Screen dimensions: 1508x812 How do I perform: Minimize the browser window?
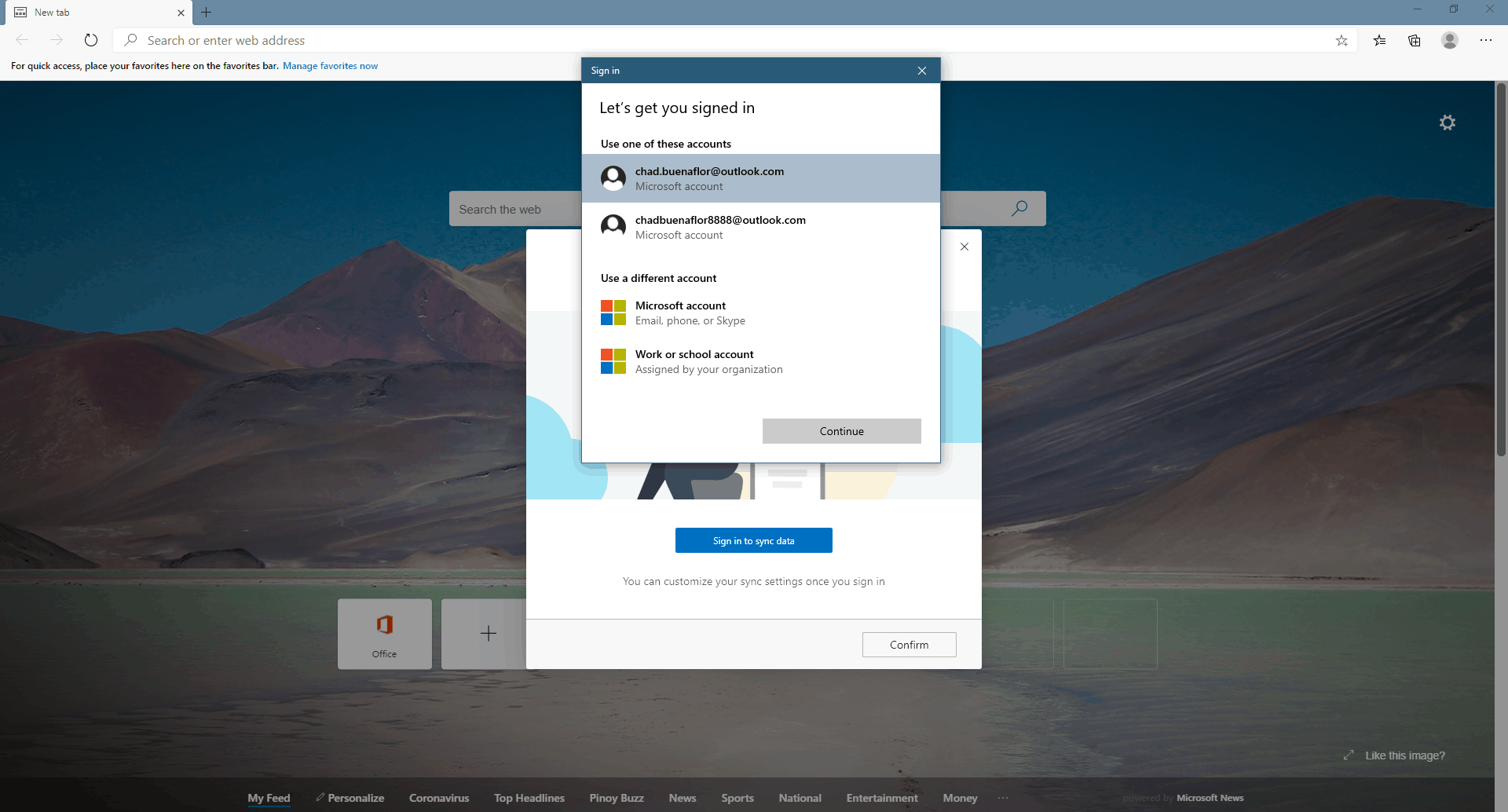[1418, 9]
